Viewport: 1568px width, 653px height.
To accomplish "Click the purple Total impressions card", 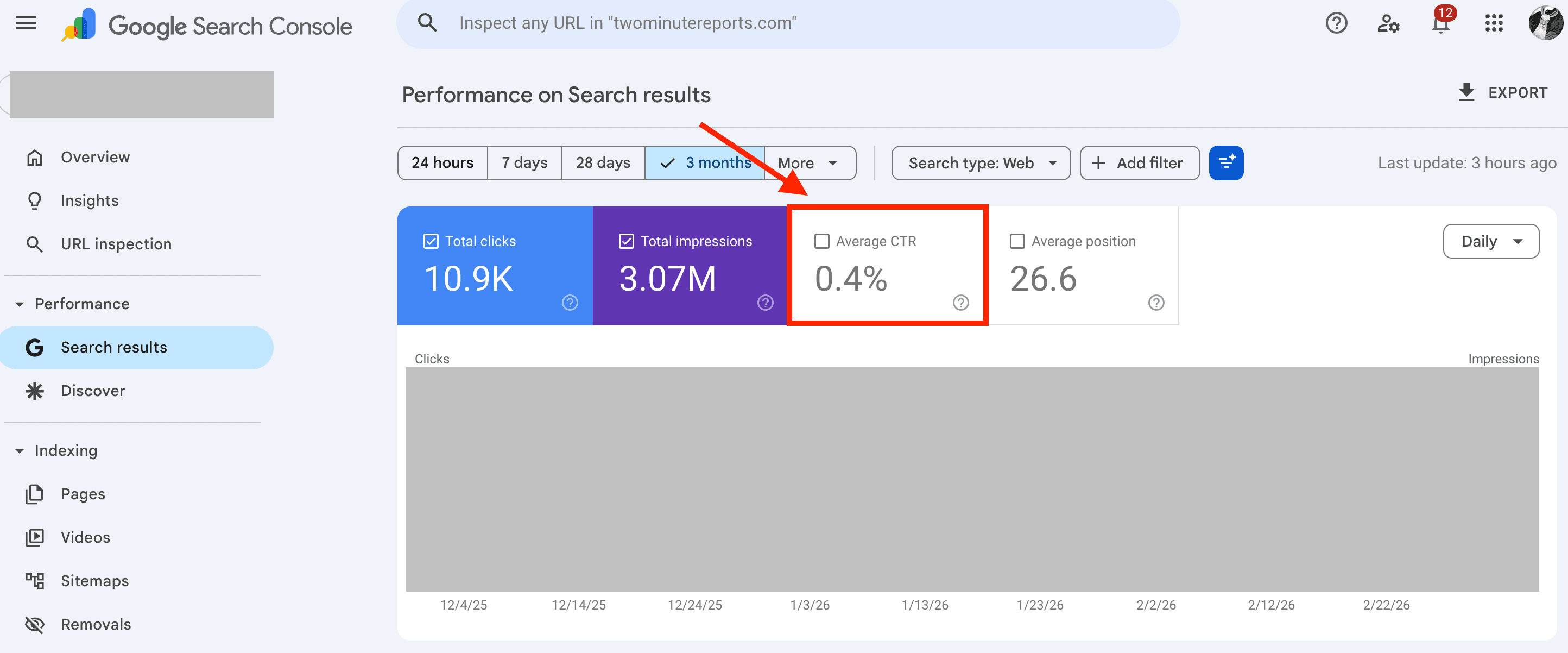I will [x=689, y=266].
